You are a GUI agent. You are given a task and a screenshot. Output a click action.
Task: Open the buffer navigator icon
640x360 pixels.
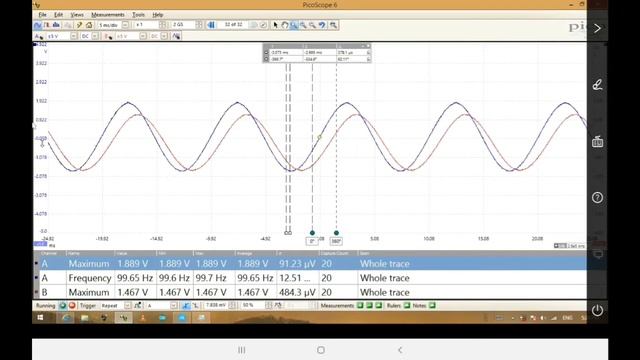(x=211, y=25)
